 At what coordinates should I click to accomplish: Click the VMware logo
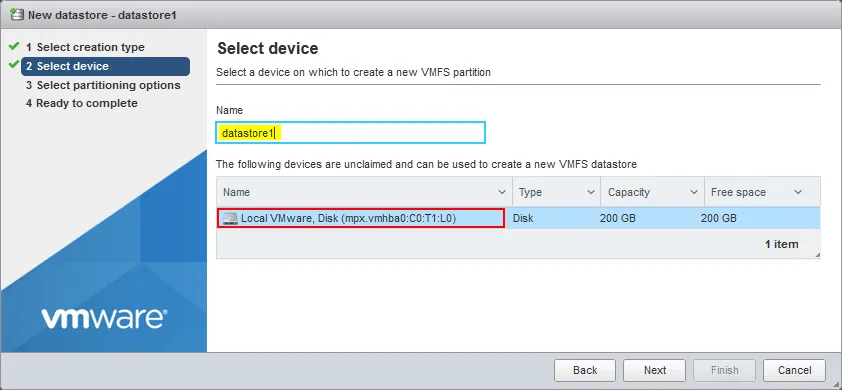point(104,318)
